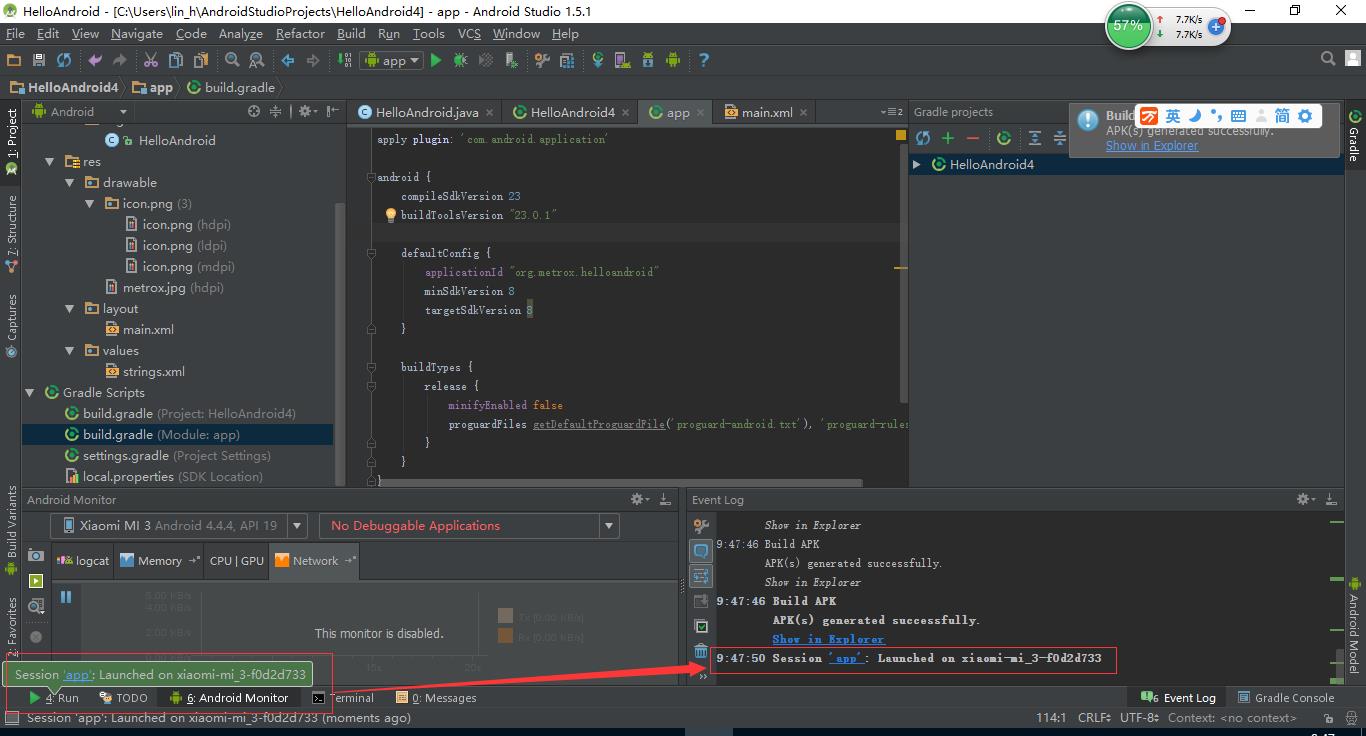
Task: Switch to the main.xml editor tab
Action: pos(765,112)
